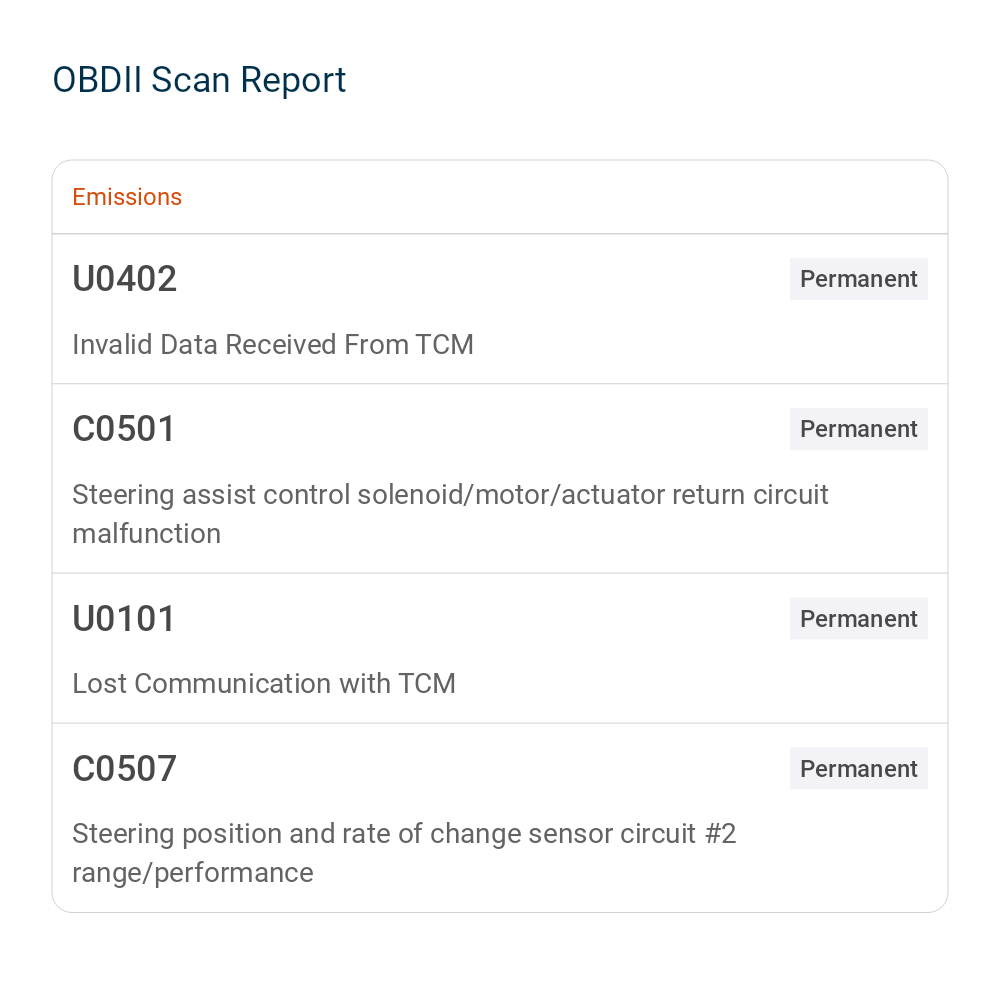Click TCM in the U0402 description
Screen dimensions: 1000x1000
(445, 344)
